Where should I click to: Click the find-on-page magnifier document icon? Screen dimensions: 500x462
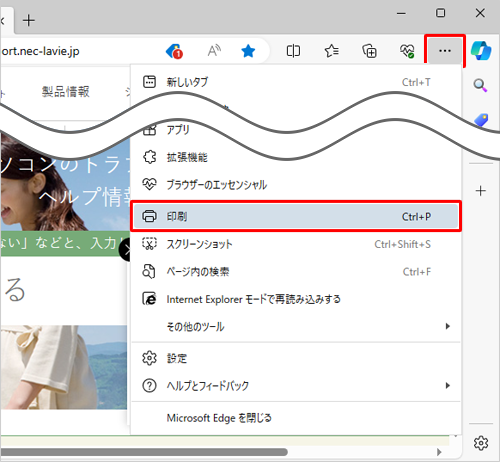149,271
